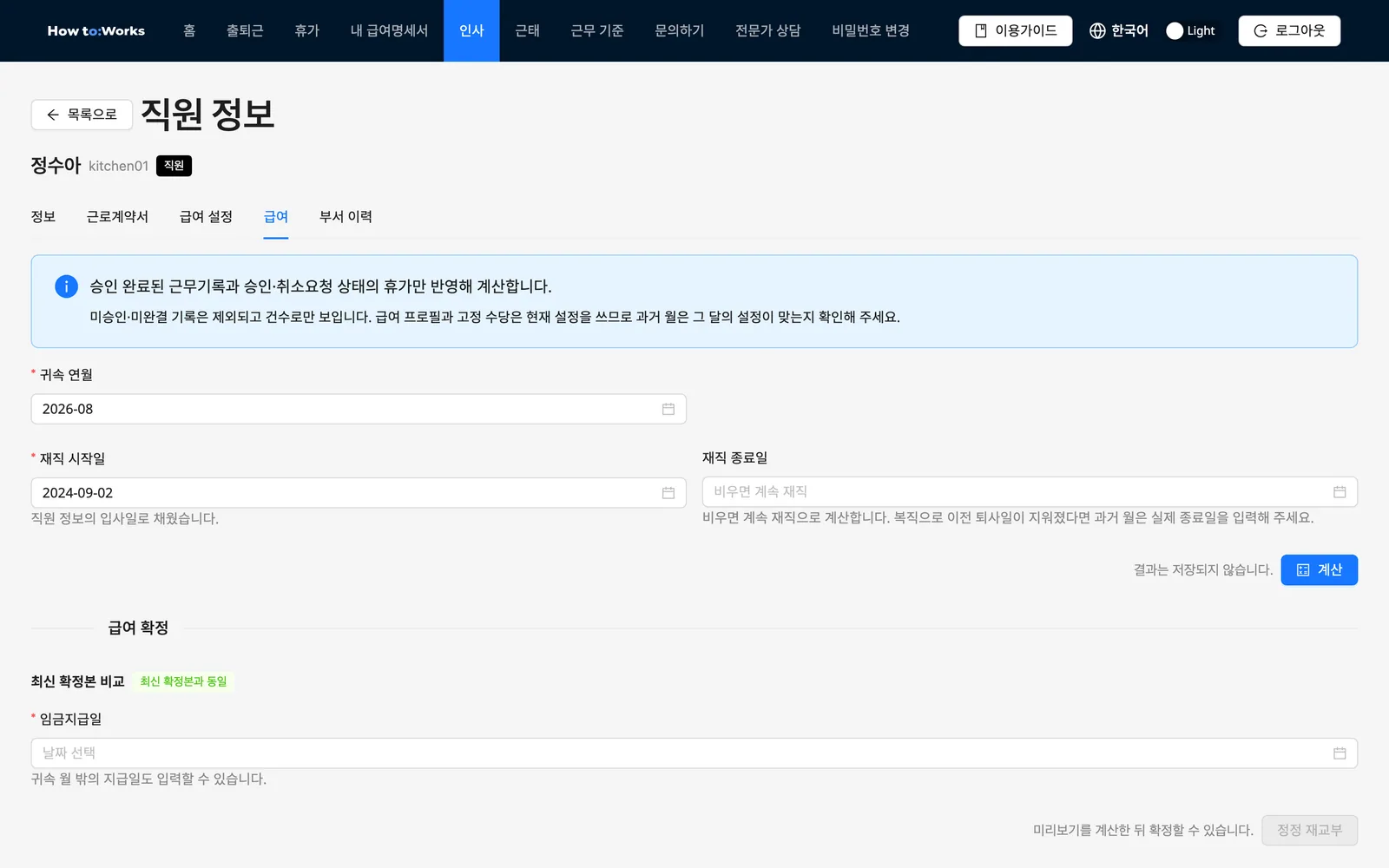1389x868 pixels.
Task: Open the 전문가 상담 menu
Action: [767, 31]
